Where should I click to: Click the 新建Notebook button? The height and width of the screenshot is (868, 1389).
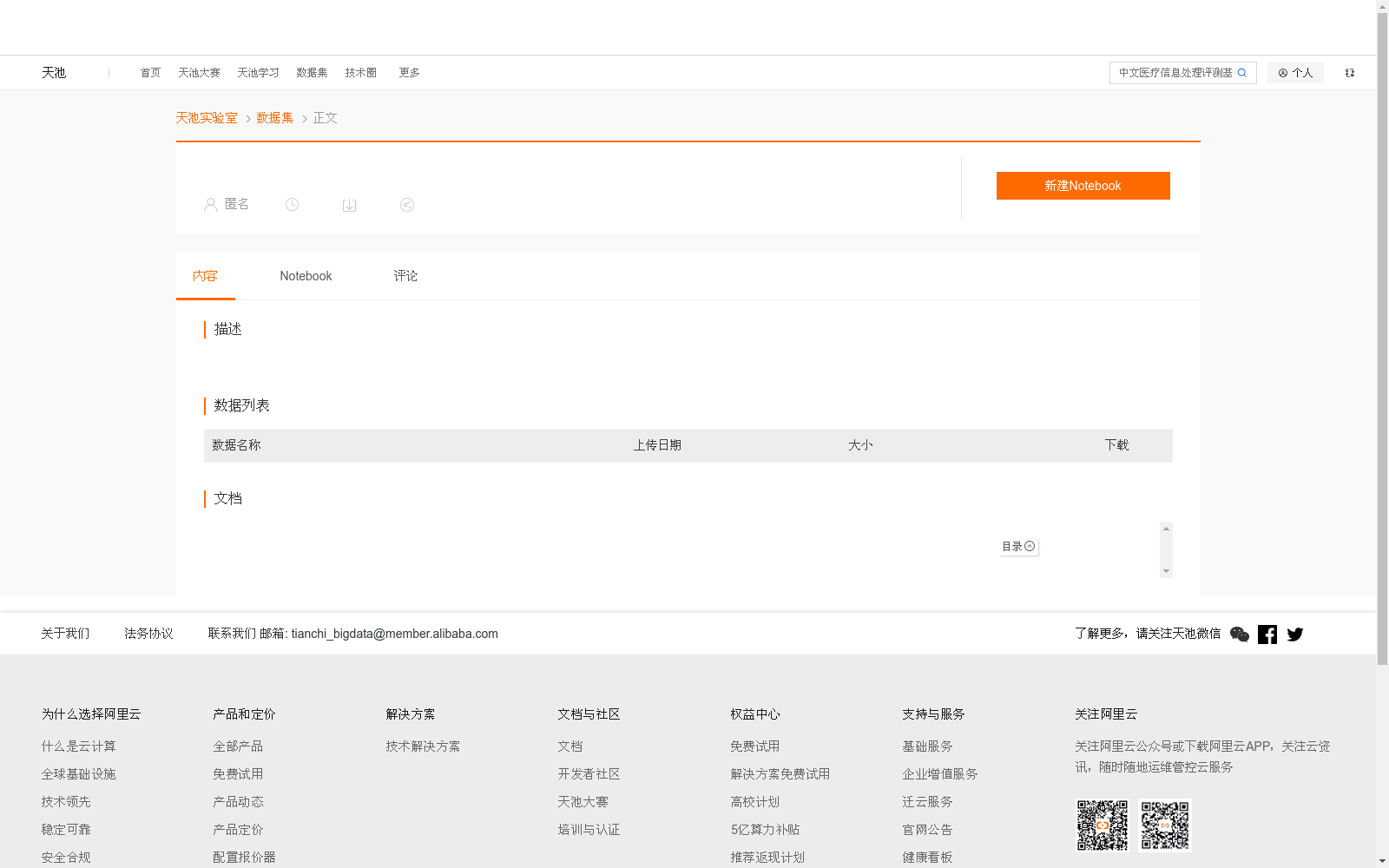(1083, 186)
